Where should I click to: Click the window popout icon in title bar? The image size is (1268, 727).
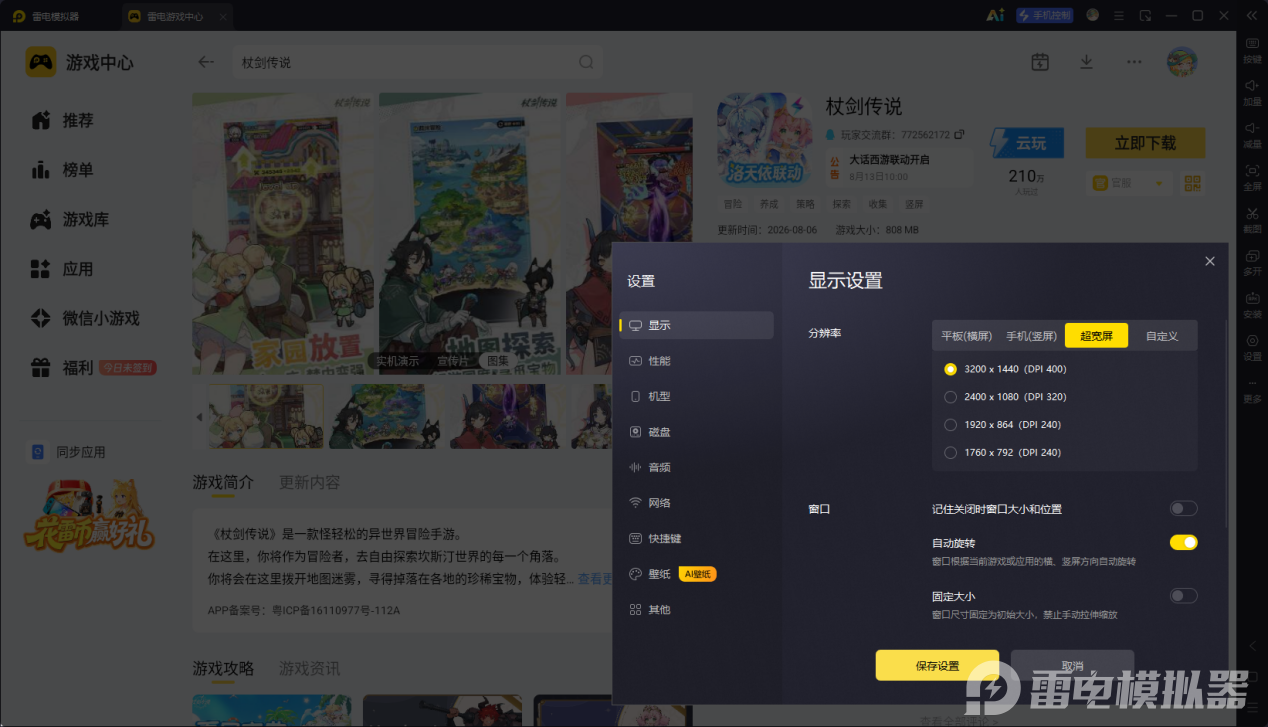coord(1145,15)
